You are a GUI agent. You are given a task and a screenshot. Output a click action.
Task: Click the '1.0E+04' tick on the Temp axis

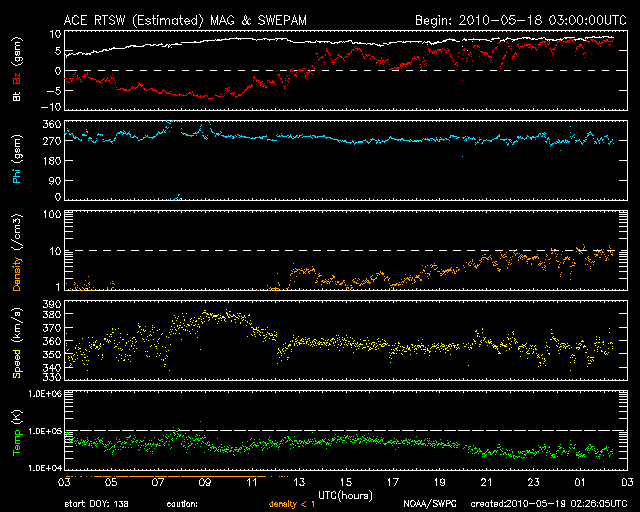click(45, 468)
